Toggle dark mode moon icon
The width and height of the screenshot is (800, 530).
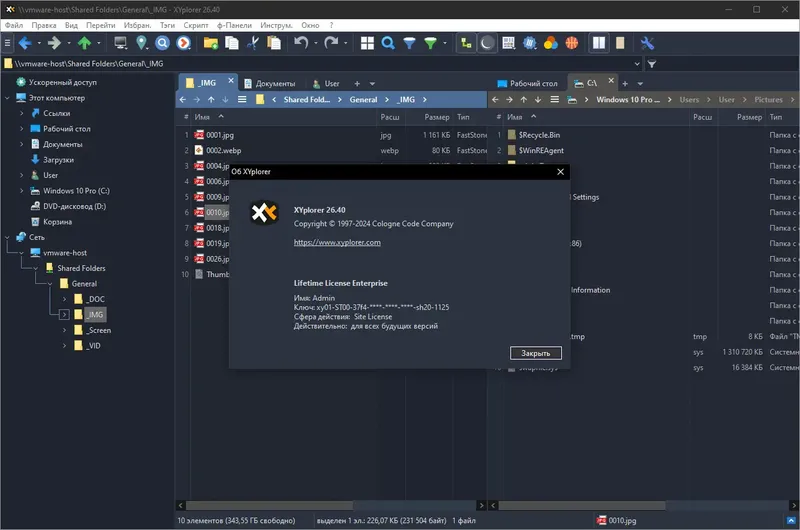click(x=487, y=43)
